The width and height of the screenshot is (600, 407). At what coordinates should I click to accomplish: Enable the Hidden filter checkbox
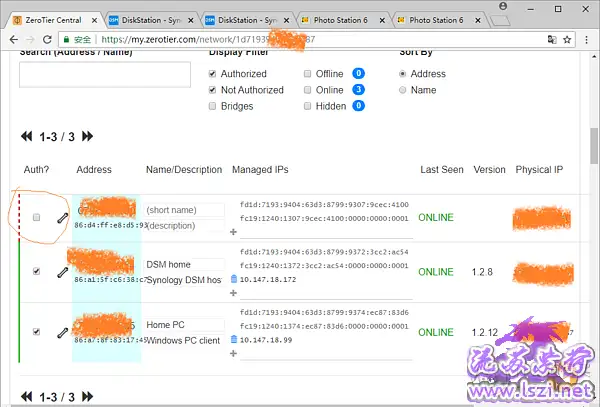[307, 106]
